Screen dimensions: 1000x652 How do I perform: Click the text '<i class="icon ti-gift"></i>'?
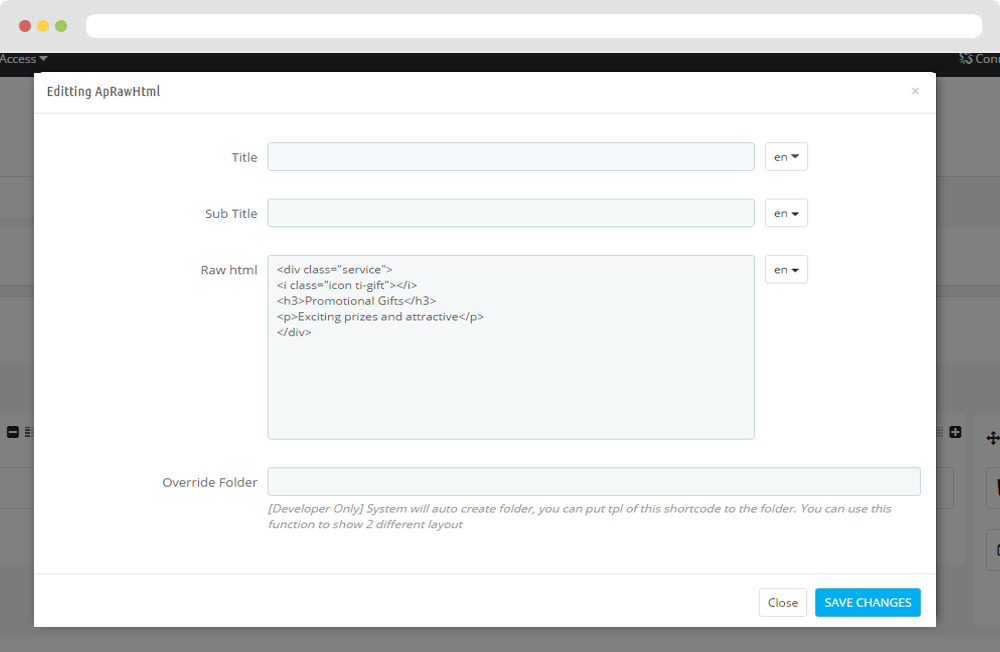tap(347, 285)
